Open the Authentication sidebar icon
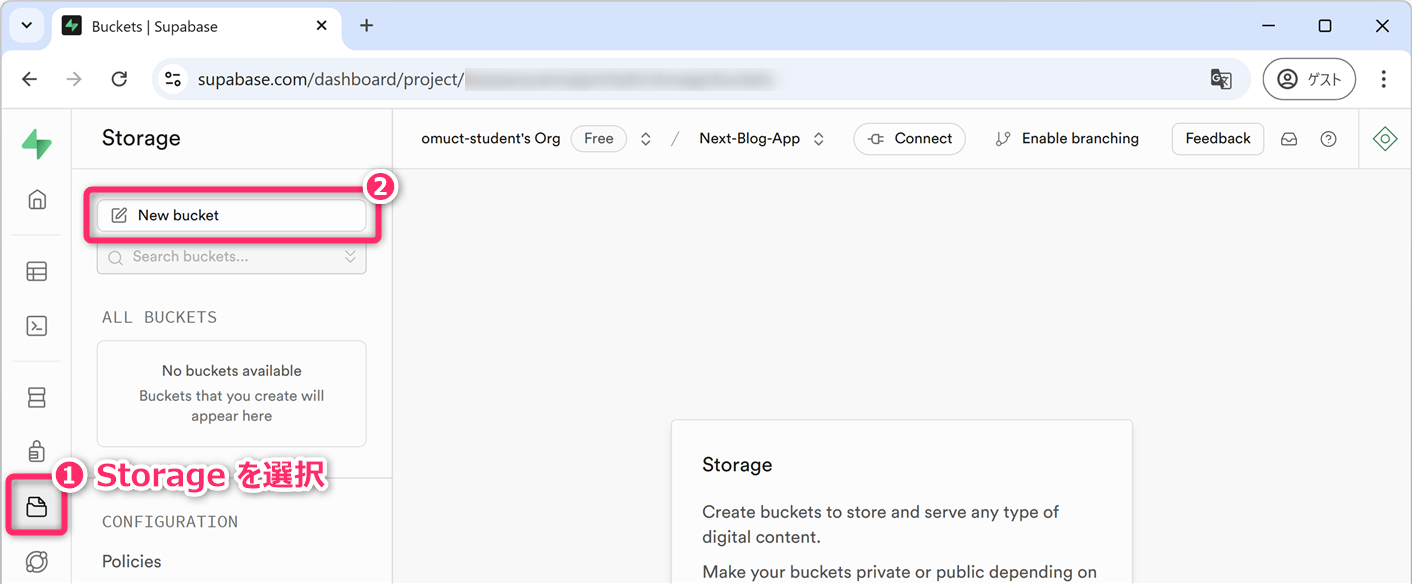The height and width of the screenshot is (584, 1412). click(x=37, y=451)
